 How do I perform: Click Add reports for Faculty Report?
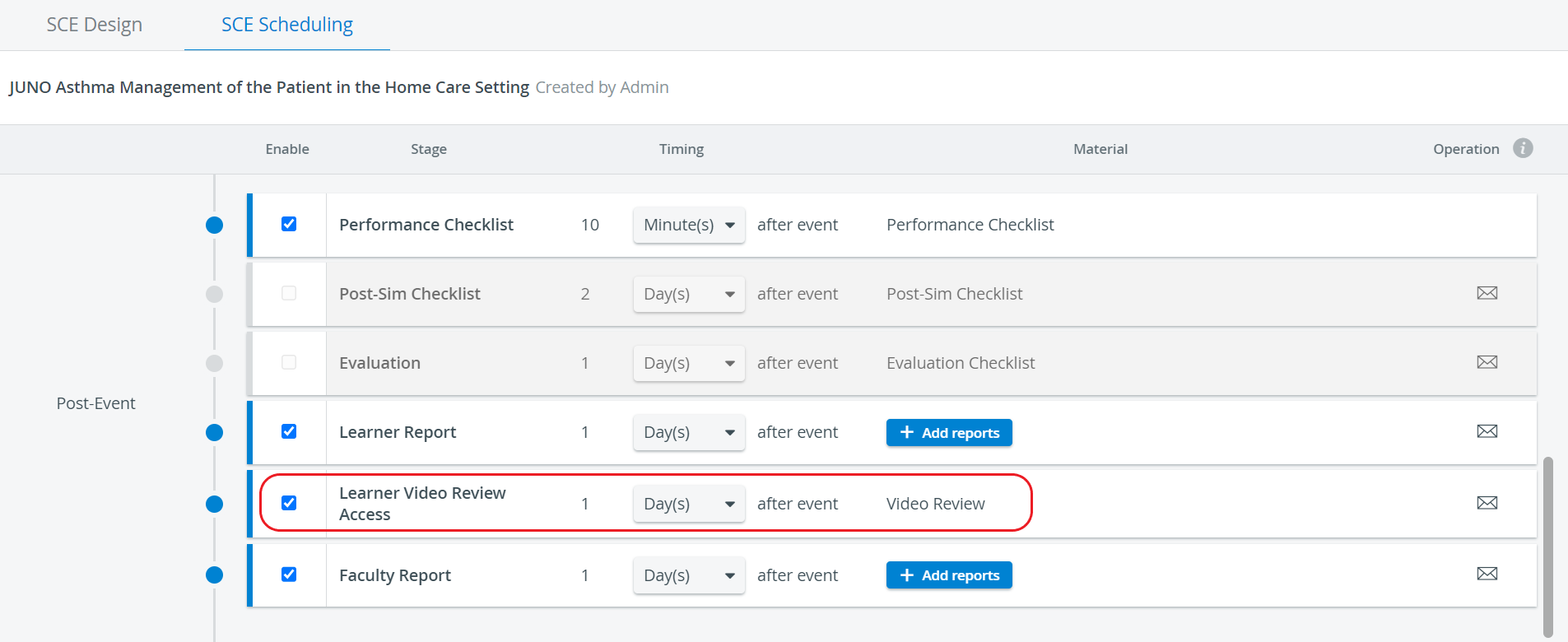[x=949, y=575]
